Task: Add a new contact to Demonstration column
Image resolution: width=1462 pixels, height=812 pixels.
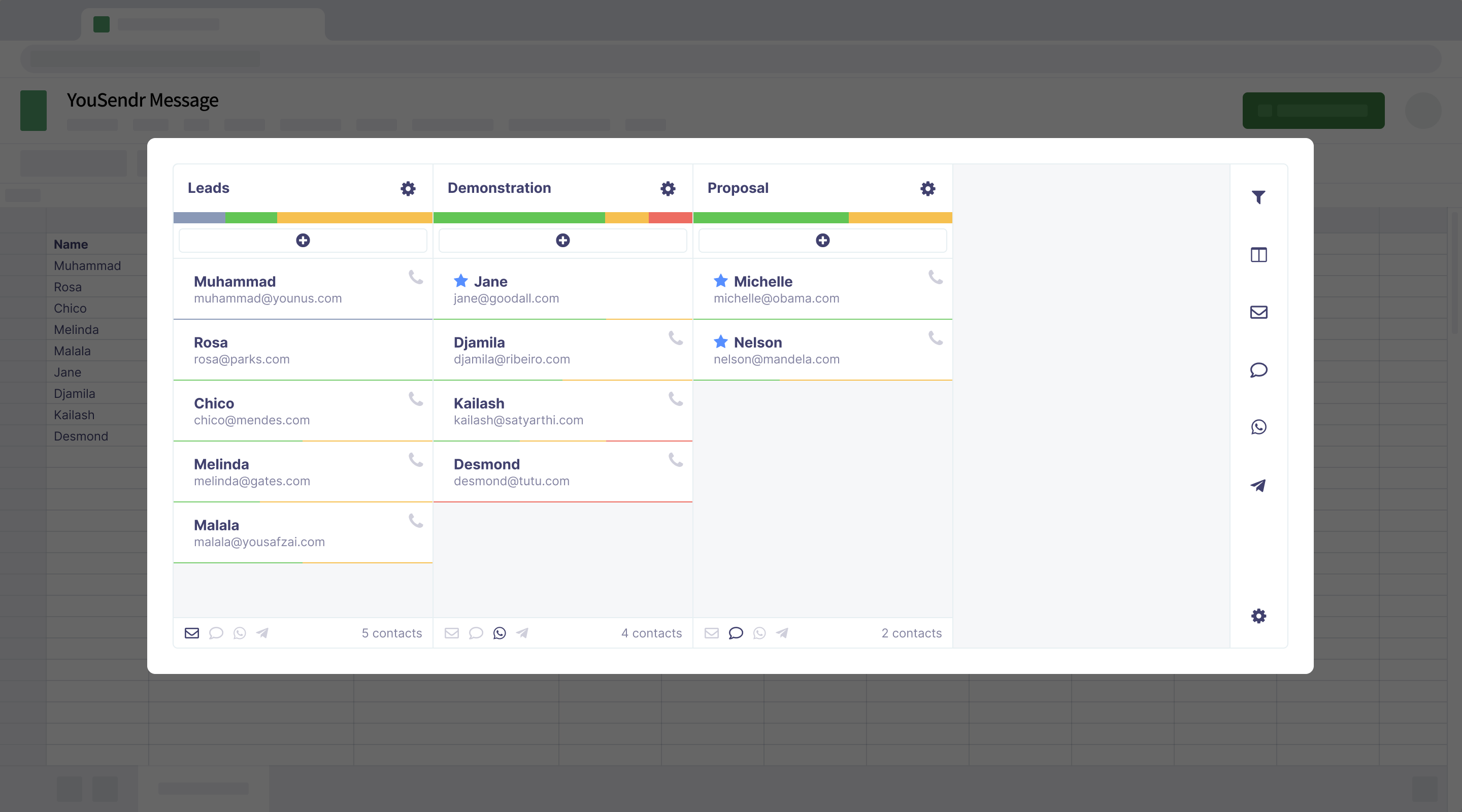Action: tap(563, 241)
